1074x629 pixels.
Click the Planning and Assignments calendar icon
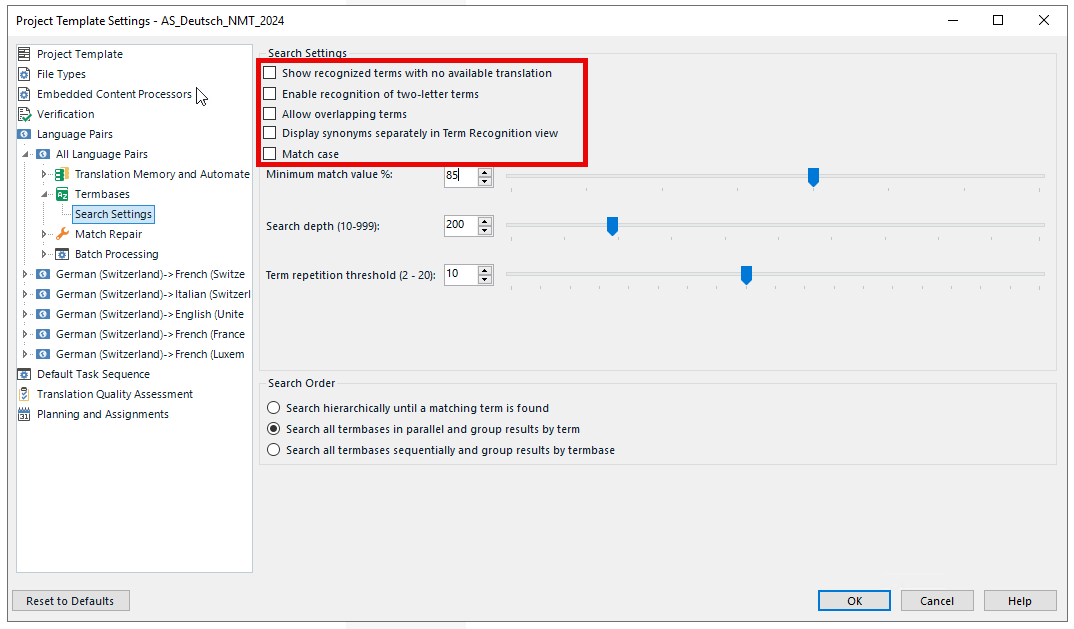pyautogui.click(x=24, y=414)
